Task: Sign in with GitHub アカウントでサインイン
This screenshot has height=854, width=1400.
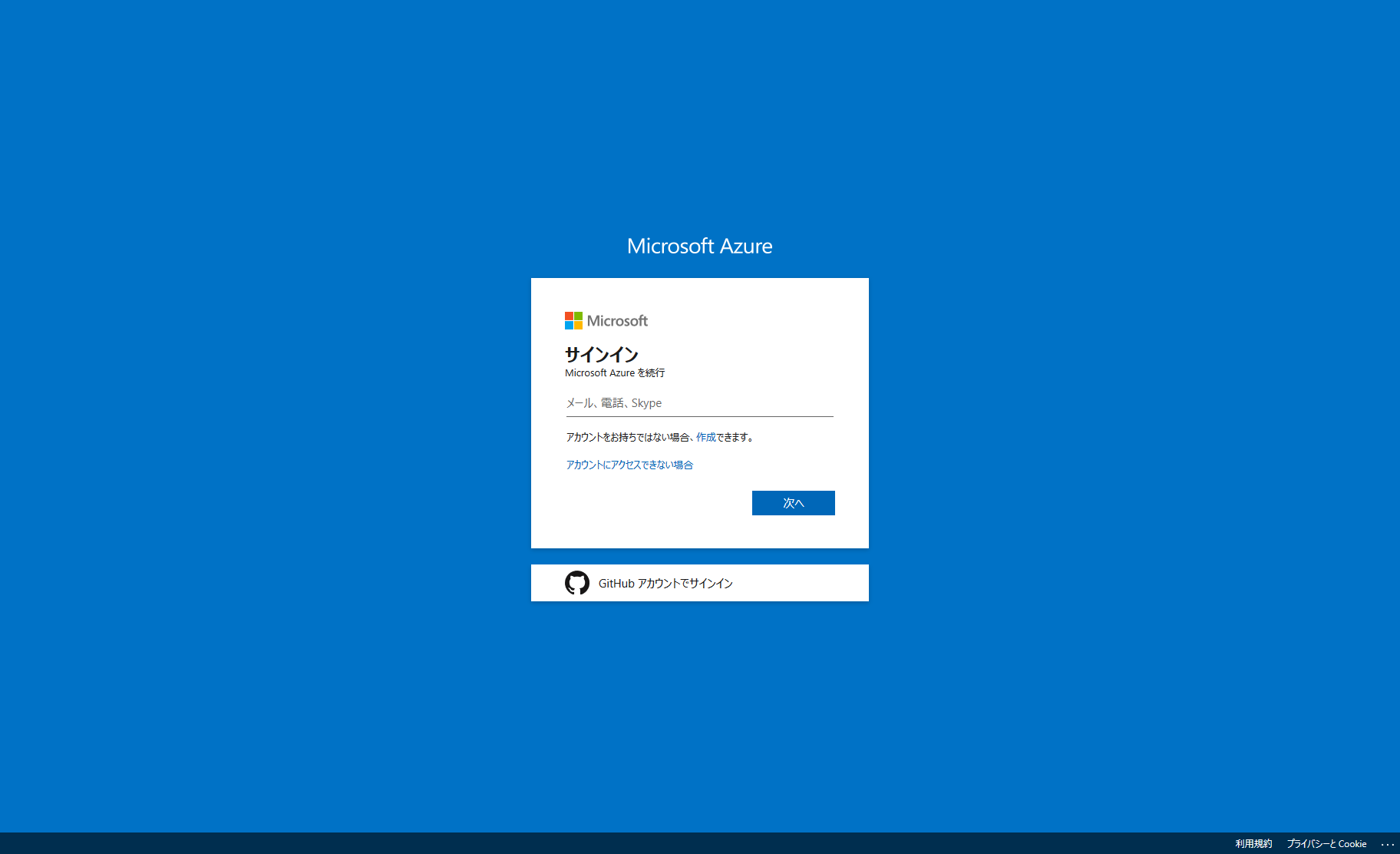Action: tap(699, 583)
